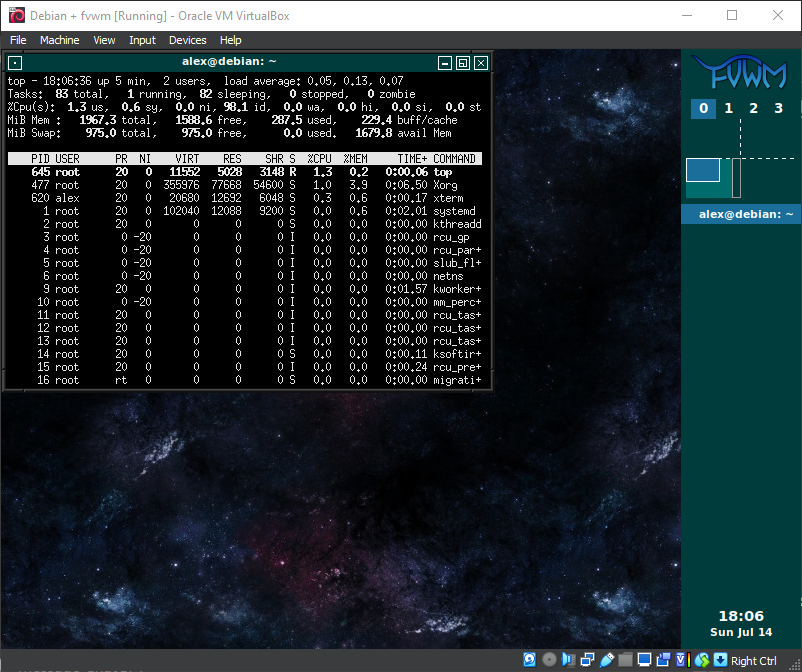Select desktop 2 in FVWM pager
The image size is (802, 672).
tap(753, 108)
